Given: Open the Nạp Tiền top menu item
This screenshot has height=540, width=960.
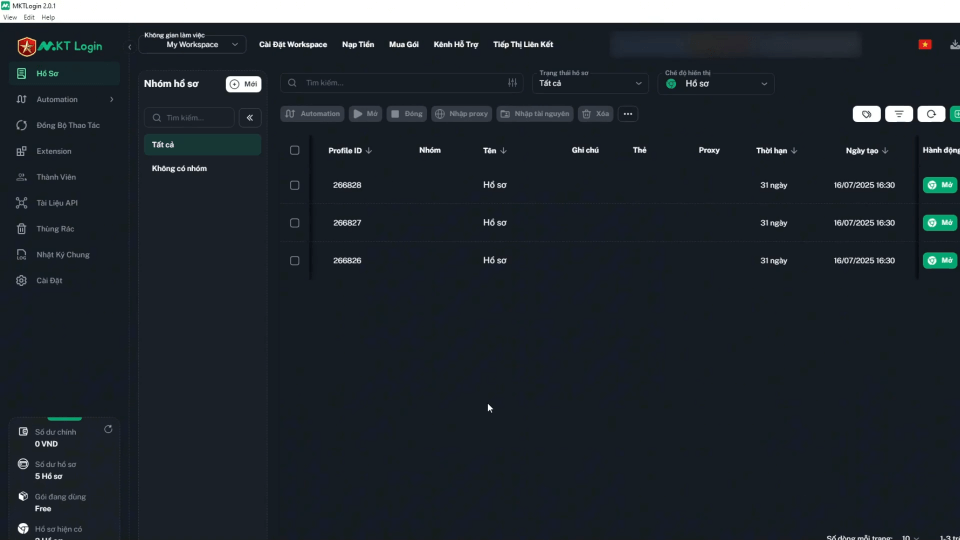Looking at the screenshot, I should [x=358, y=45].
